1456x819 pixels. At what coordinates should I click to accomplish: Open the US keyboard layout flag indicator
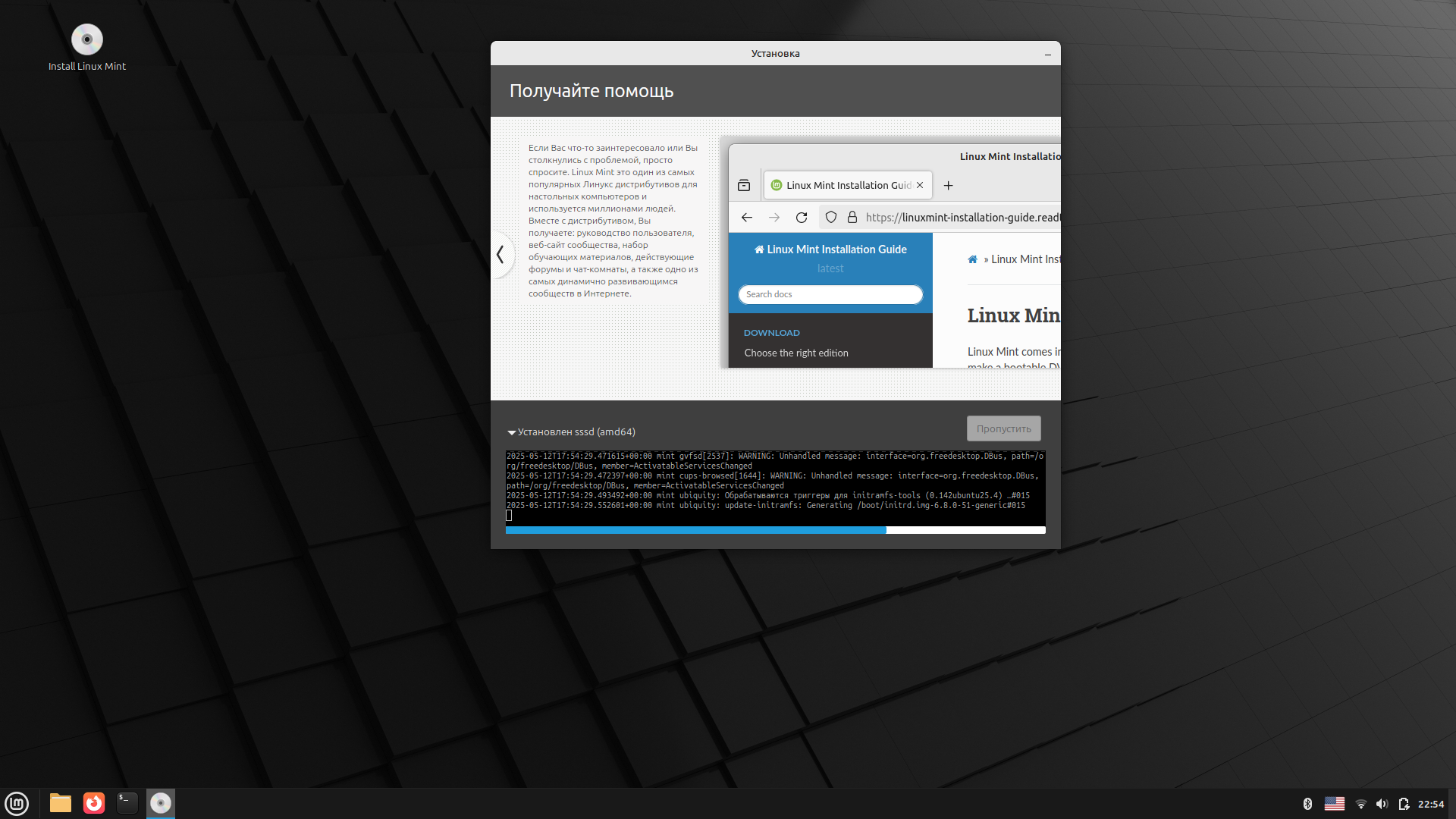tap(1334, 804)
